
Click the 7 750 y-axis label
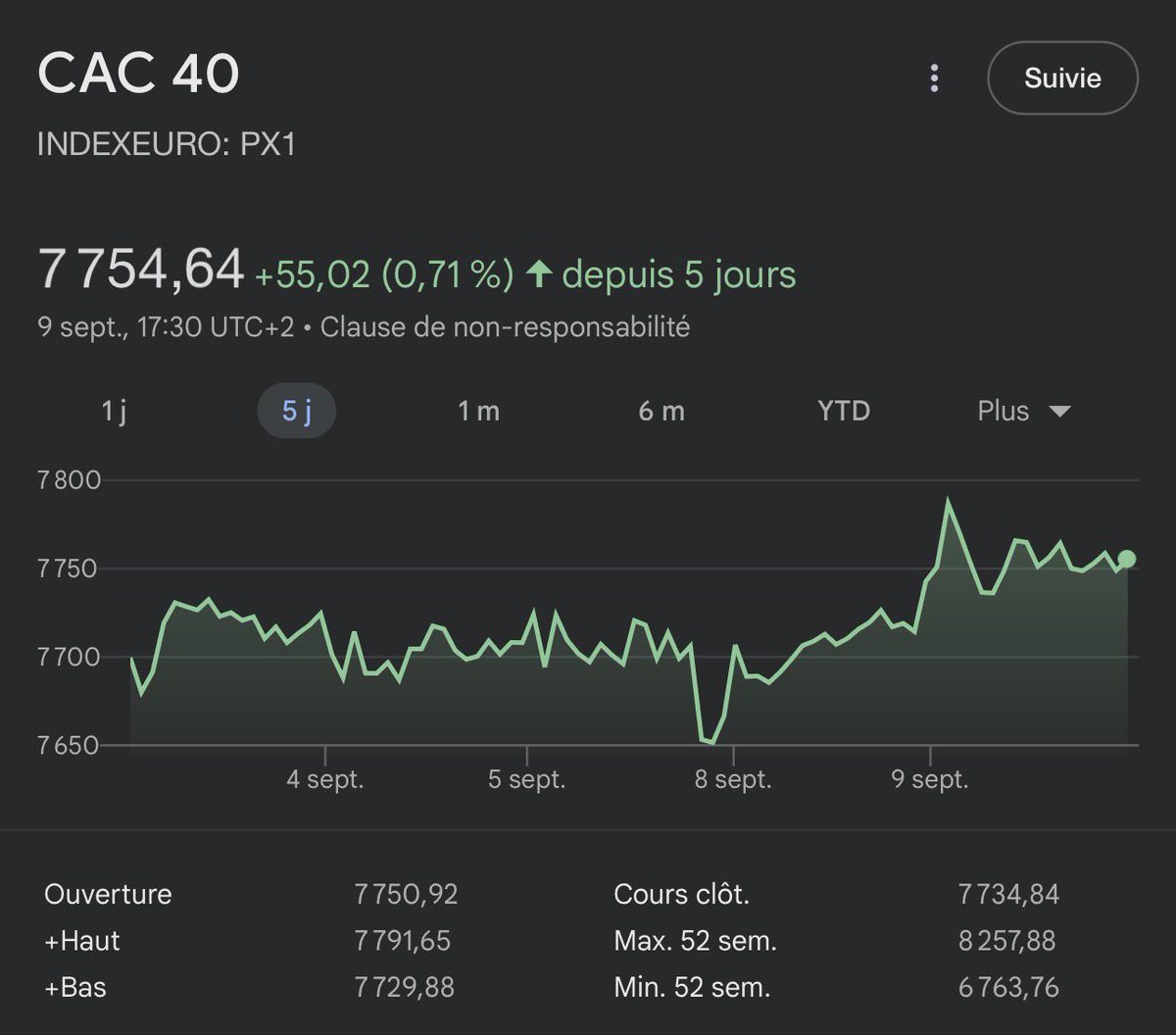pos(69,568)
